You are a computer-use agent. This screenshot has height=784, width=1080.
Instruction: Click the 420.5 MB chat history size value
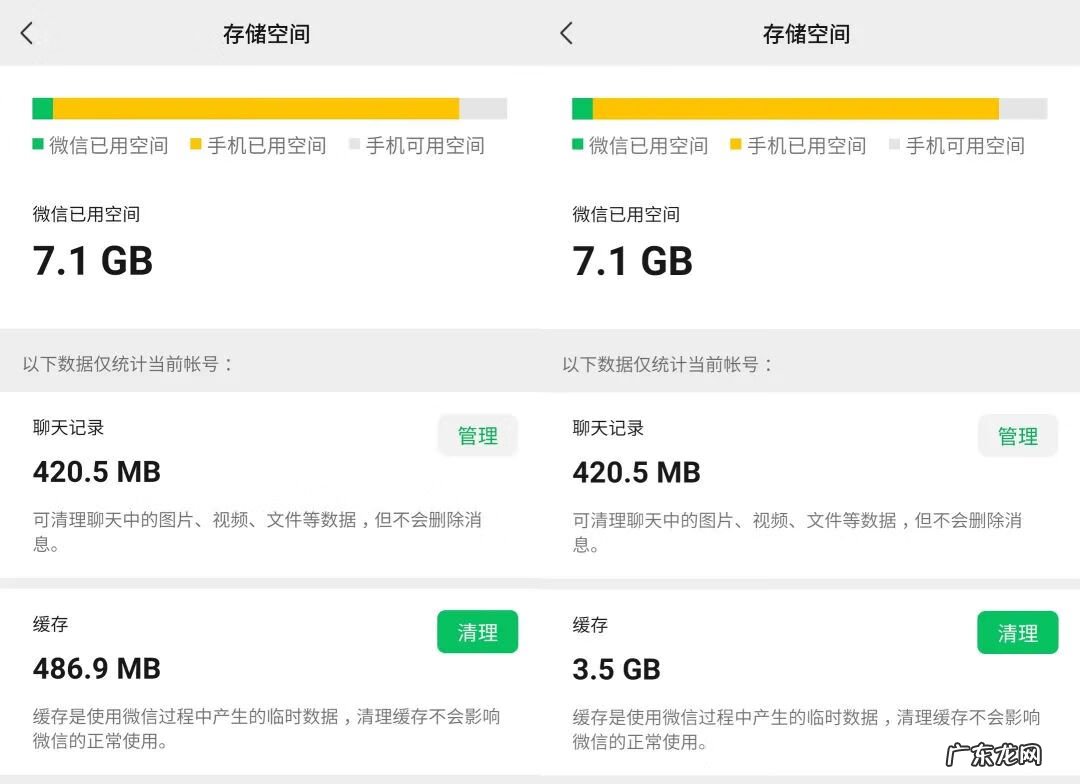click(95, 471)
